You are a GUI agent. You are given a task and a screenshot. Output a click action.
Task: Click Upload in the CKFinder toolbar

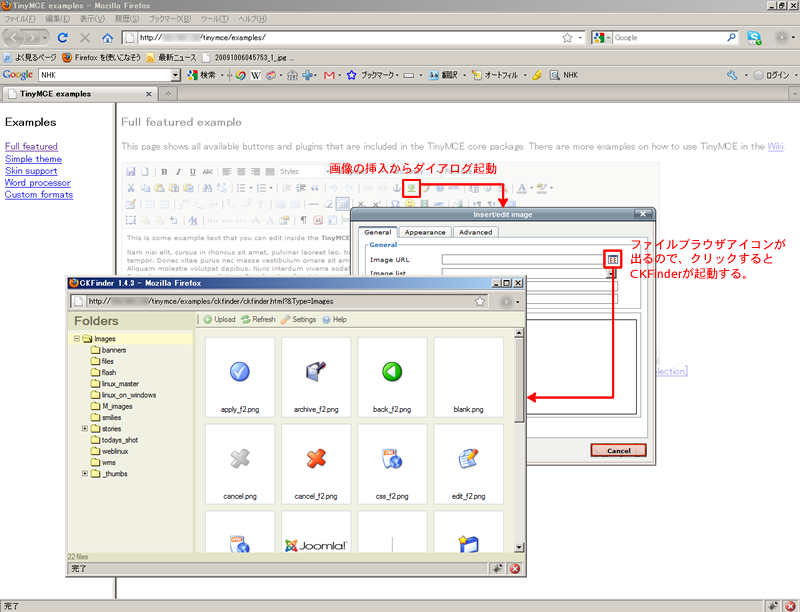(219, 319)
